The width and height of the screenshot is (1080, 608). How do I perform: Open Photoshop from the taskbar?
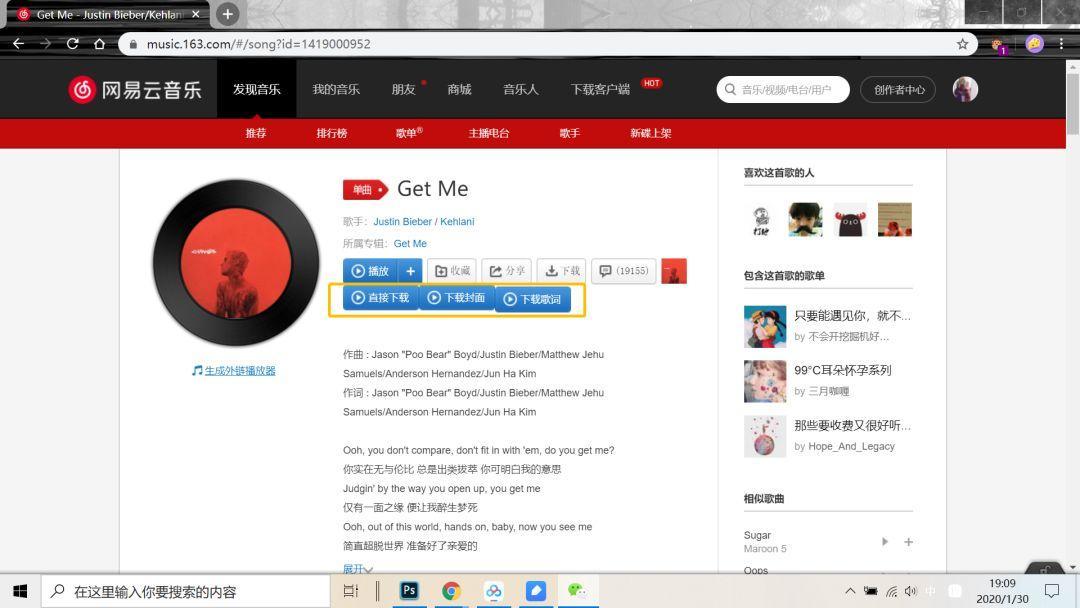(408, 590)
